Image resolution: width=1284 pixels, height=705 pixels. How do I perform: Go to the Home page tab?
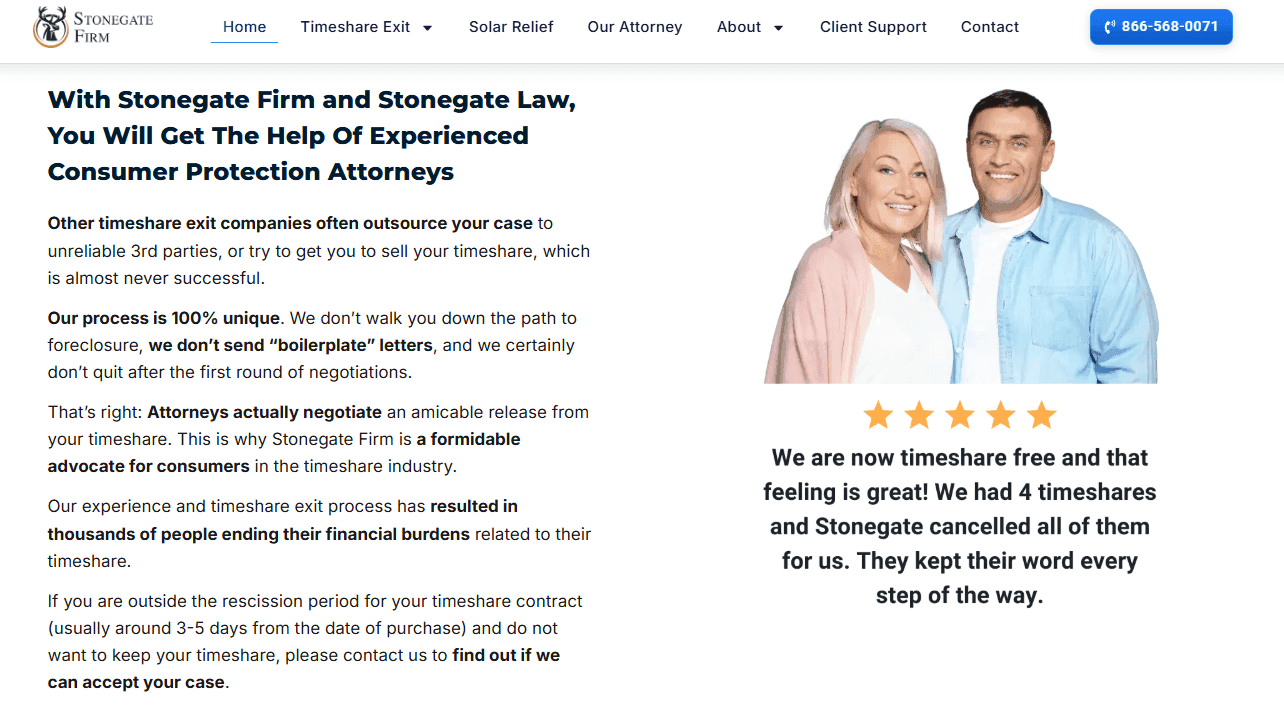point(244,27)
